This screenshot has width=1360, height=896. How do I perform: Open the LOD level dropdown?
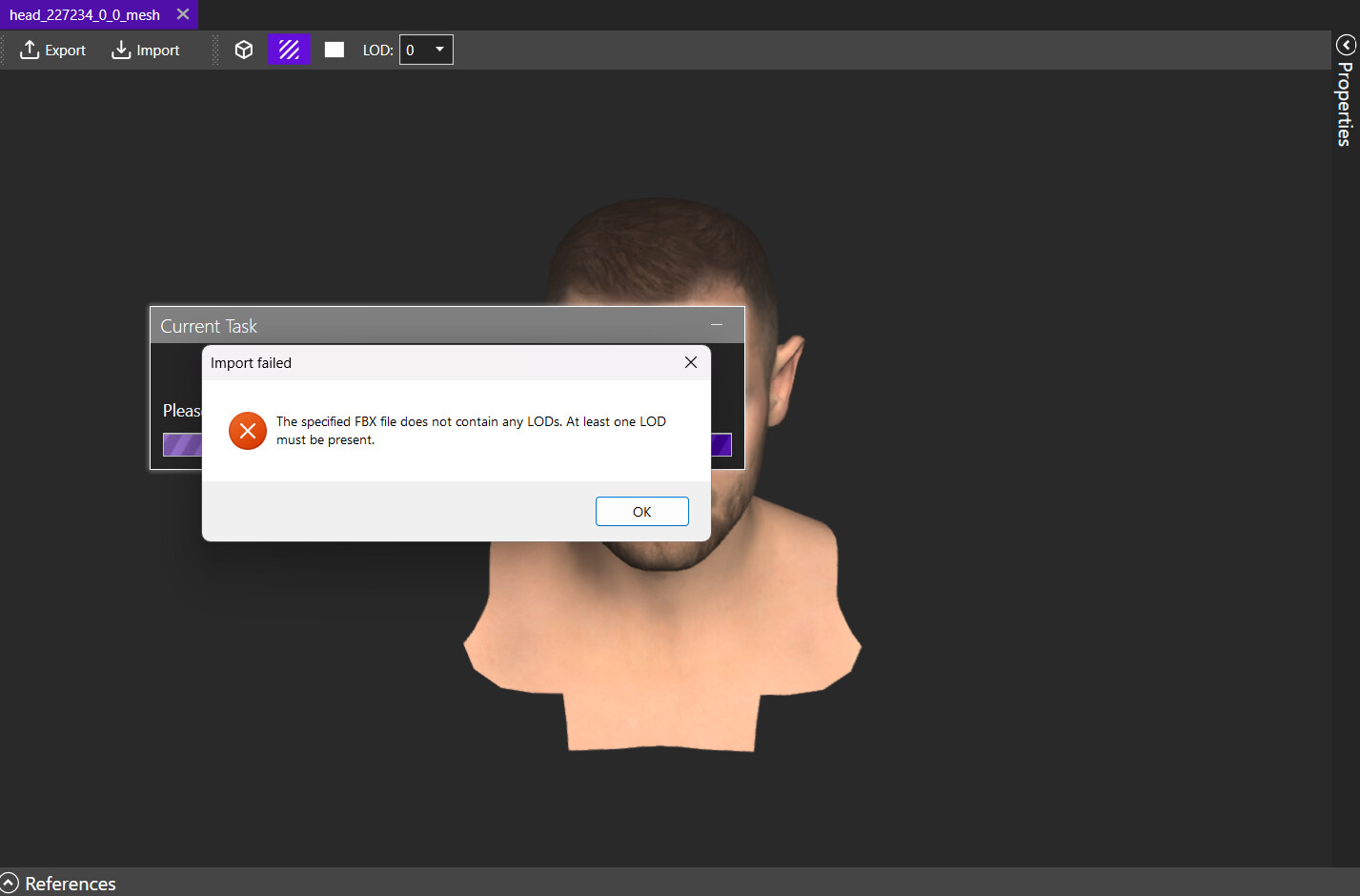426,51
